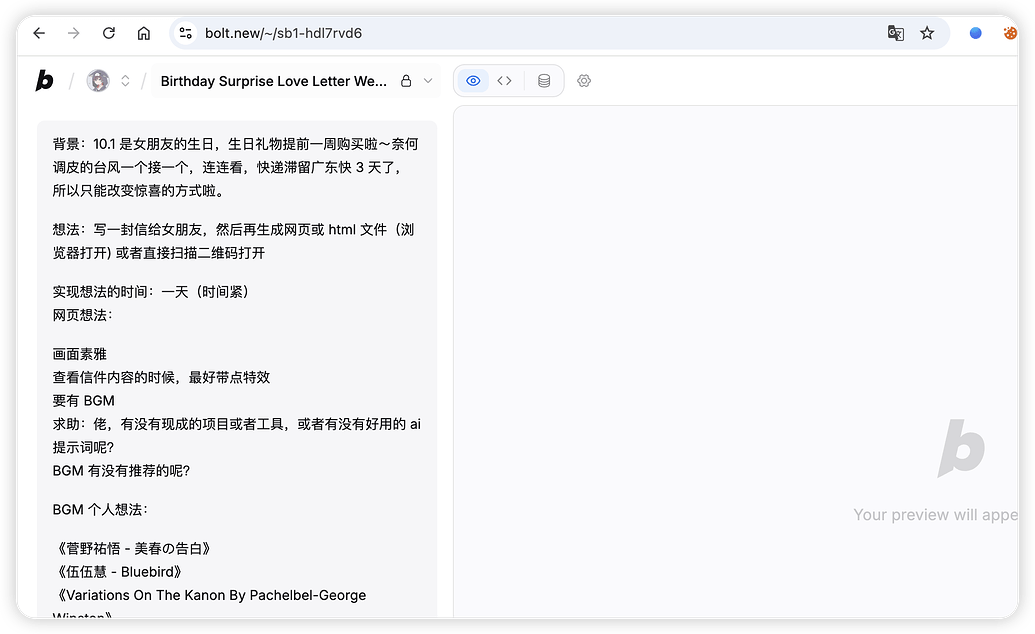Click the line BGM 有没有推荐的呢?
Screen dimensions: 1035x634
click(121, 470)
